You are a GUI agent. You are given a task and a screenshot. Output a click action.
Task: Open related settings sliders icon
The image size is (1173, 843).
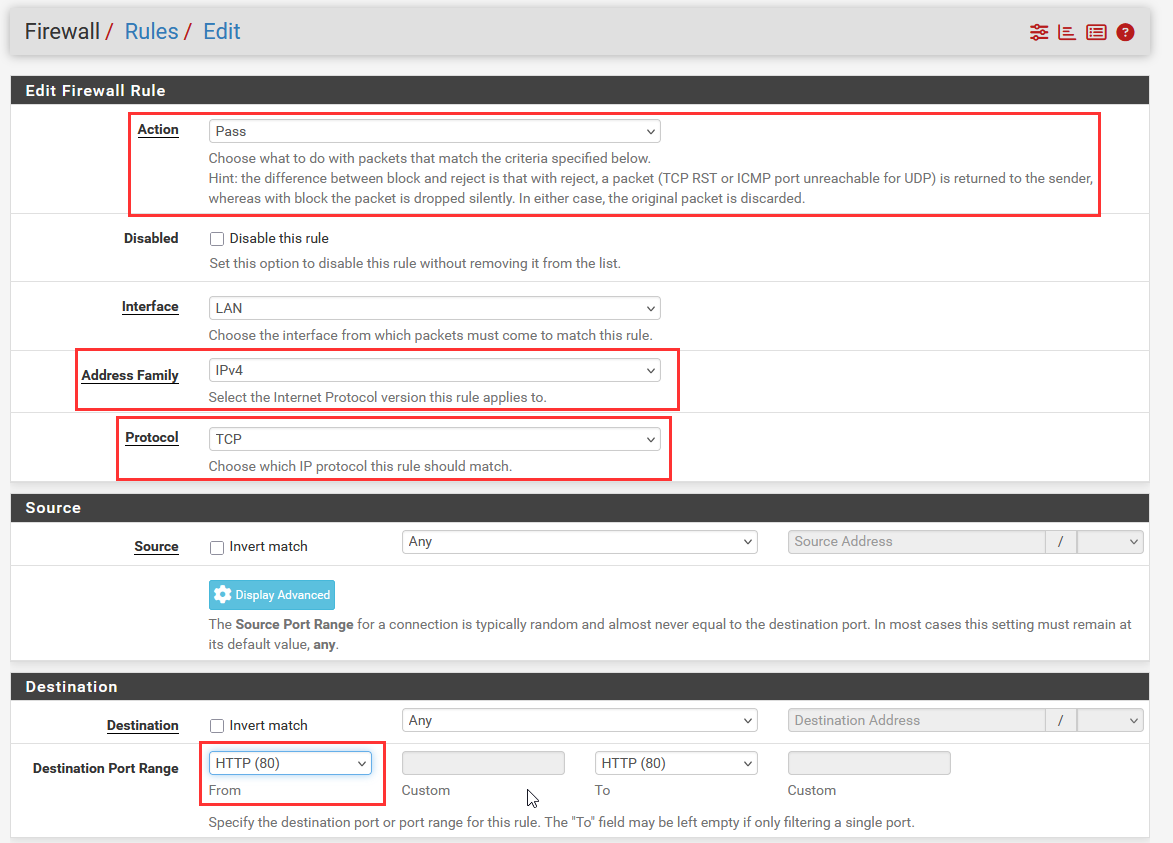pos(1039,32)
